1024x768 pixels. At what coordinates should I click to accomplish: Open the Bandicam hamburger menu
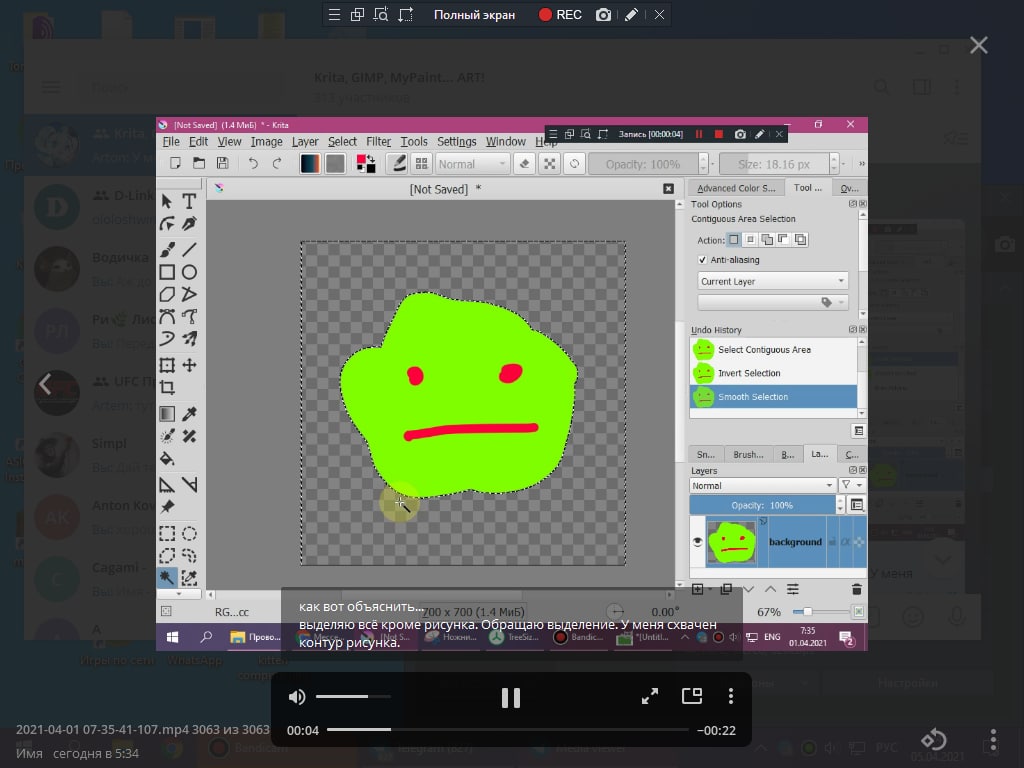coord(334,14)
